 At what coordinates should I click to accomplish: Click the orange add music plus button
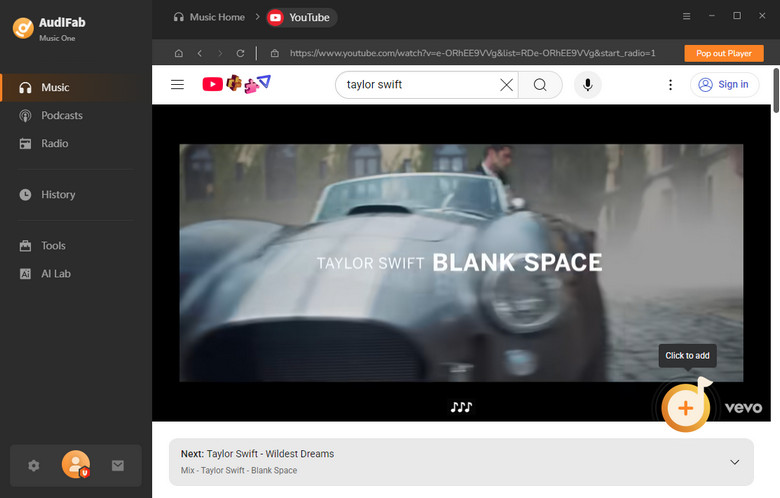(685, 408)
